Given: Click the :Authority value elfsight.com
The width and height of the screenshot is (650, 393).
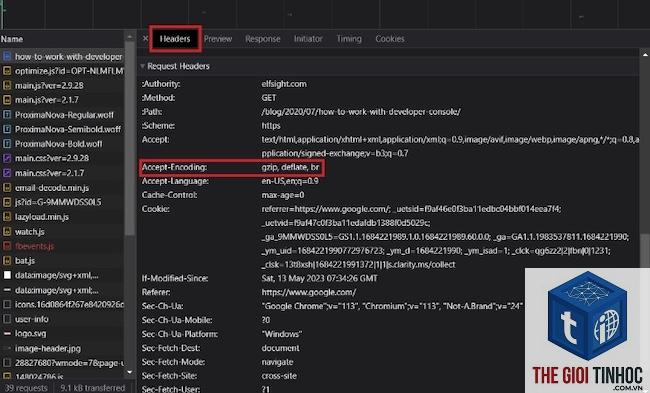Looking at the screenshot, I should 284,84.
